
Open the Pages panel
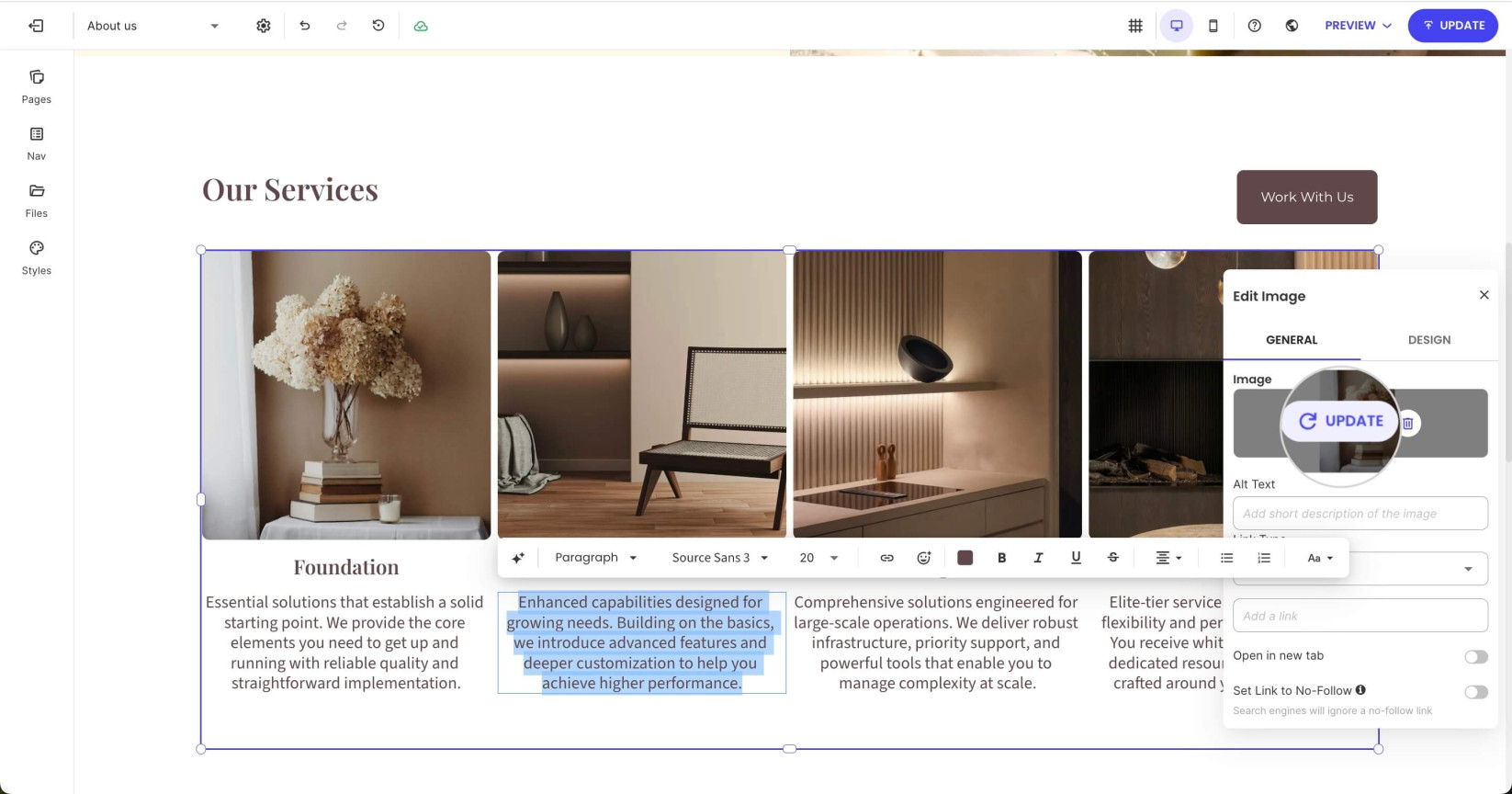(x=37, y=86)
